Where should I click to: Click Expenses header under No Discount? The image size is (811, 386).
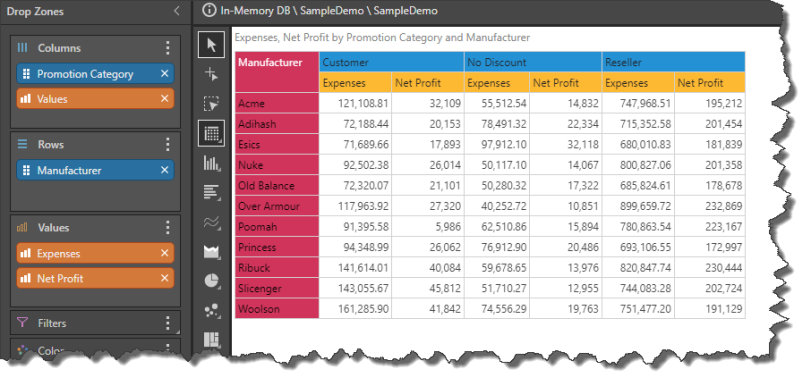tap(497, 83)
